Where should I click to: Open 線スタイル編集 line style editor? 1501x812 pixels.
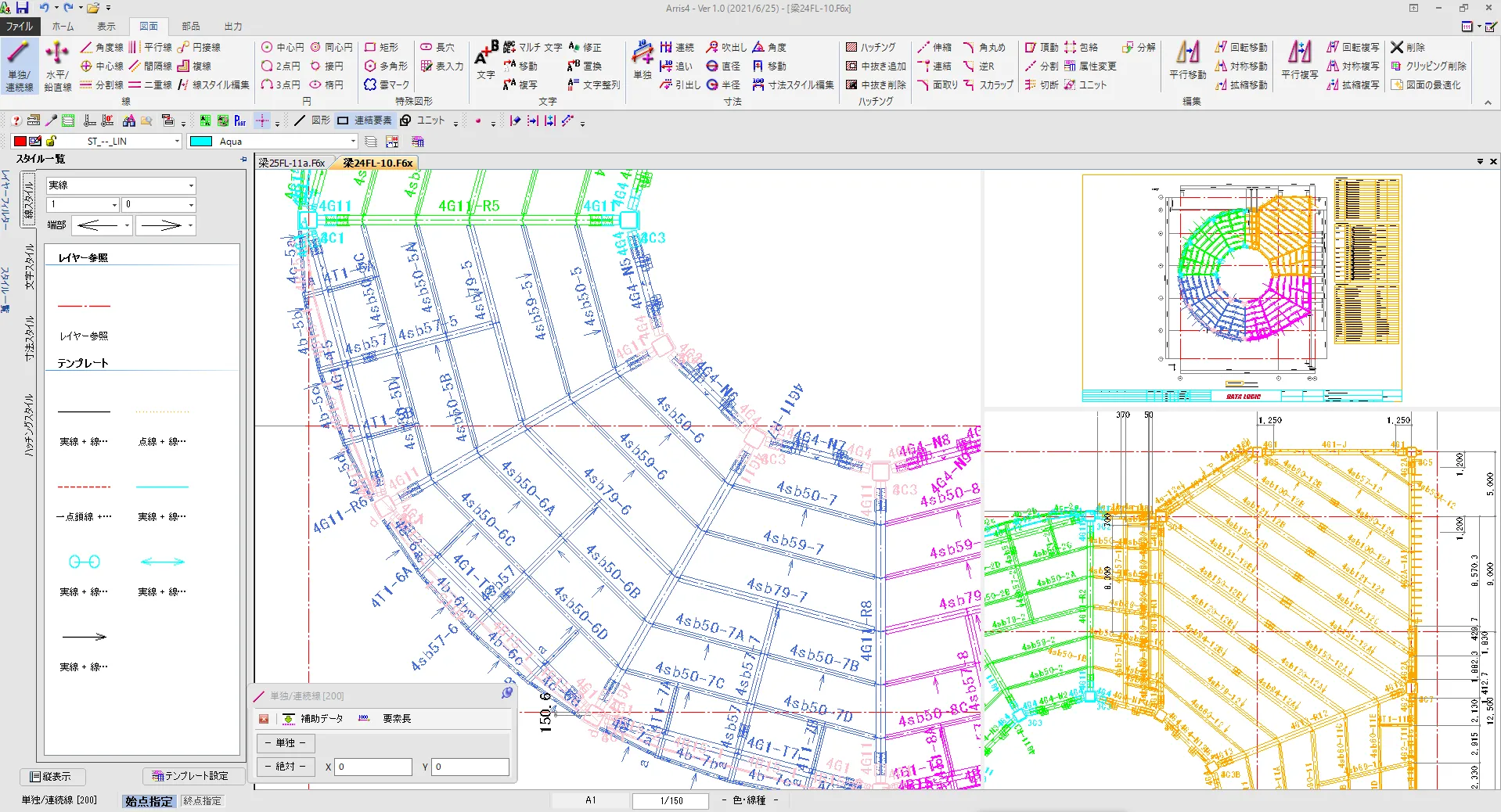pos(214,85)
